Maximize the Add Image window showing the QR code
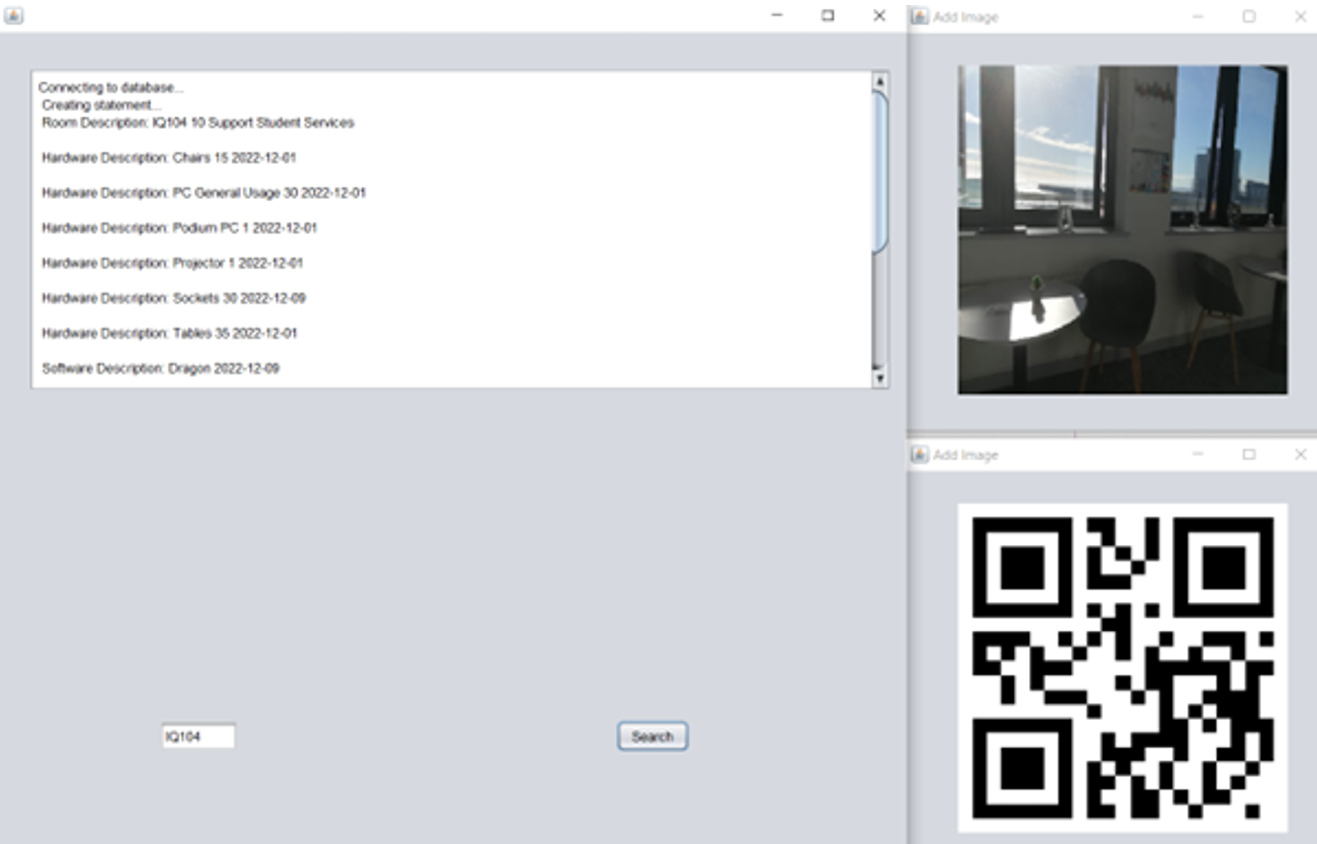The height and width of the screenshot is (844, 1317). coord(1249,455)
